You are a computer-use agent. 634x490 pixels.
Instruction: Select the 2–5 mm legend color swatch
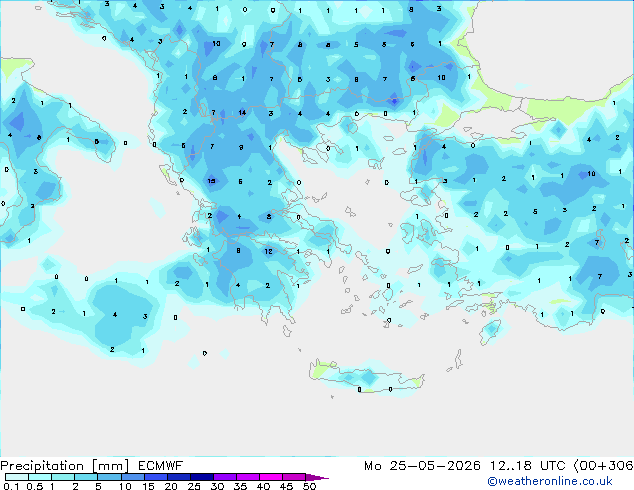86,477
